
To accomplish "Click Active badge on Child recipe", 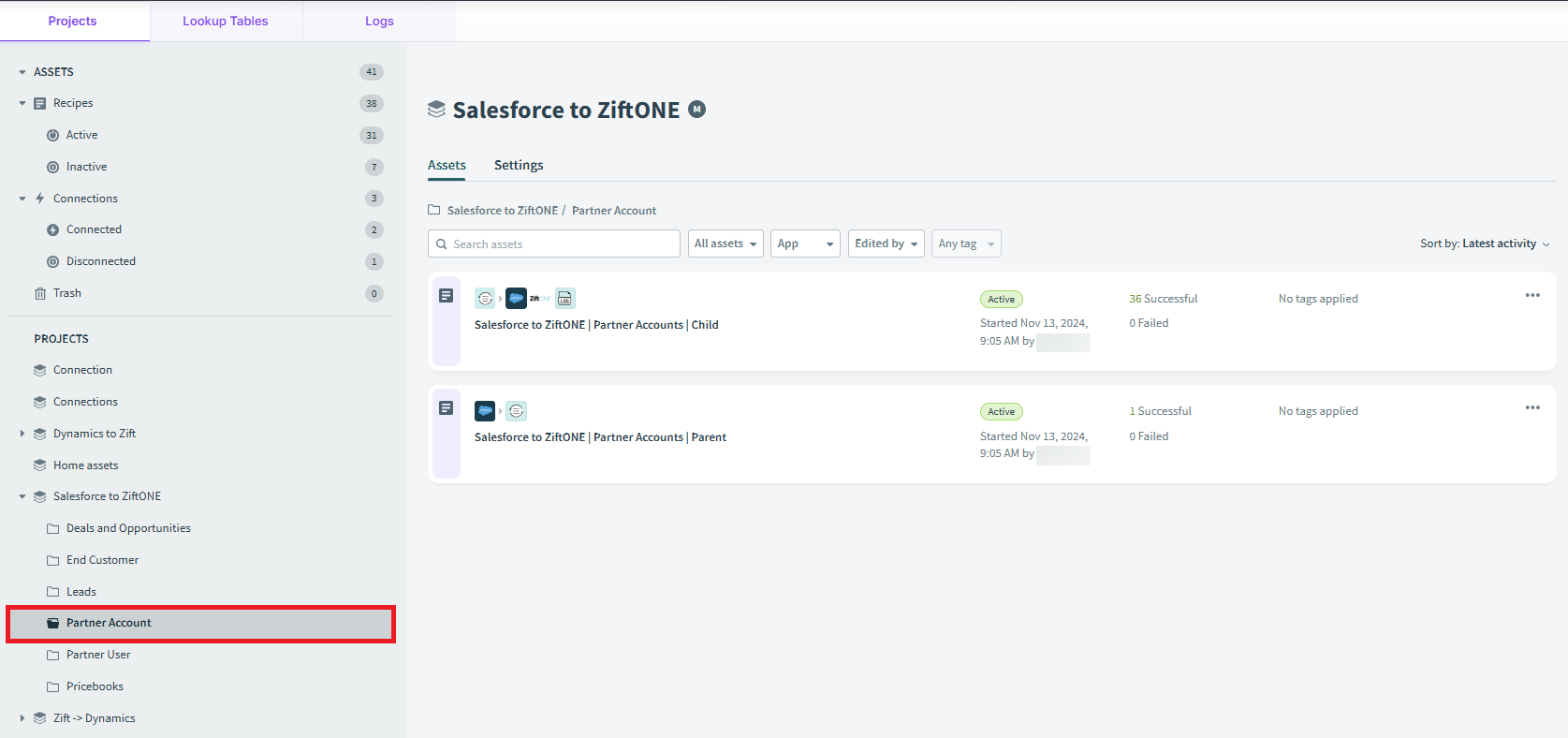I will coord(1002,300).
